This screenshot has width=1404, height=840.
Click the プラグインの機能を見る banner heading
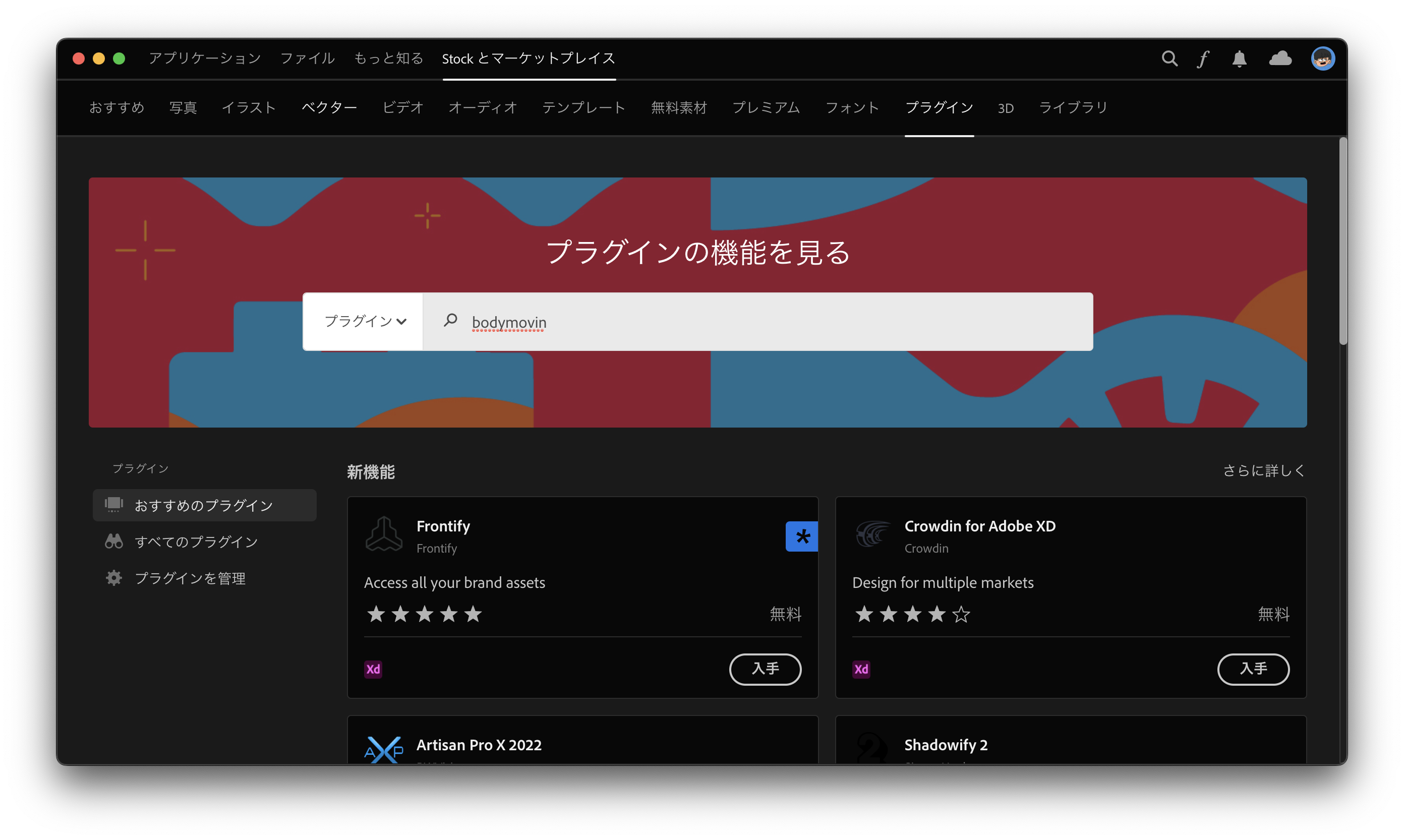(x=698, y=252)
